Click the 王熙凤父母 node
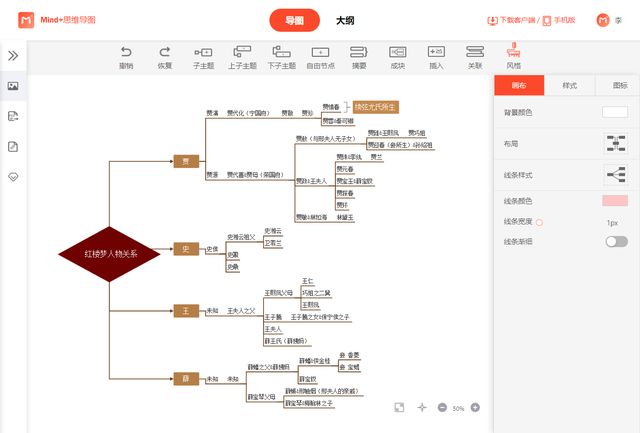640x433 pixels. coord(278,293)
